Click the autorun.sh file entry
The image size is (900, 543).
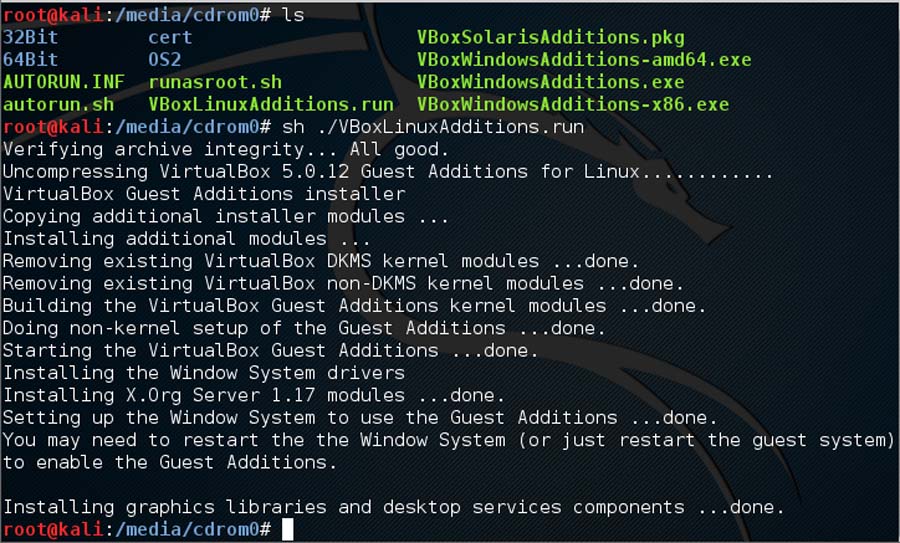[x=58, y=104]
